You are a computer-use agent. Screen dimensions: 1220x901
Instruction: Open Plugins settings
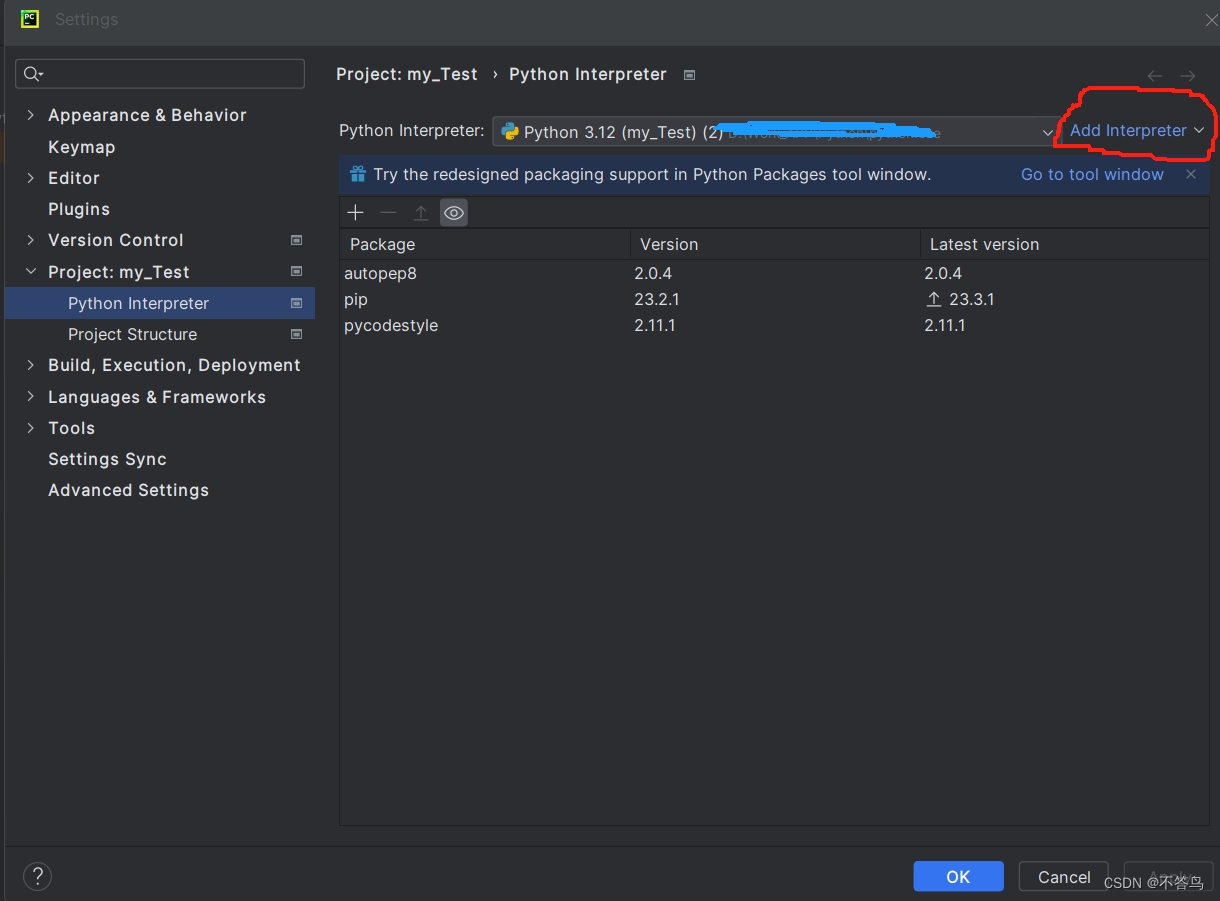[x=79, y=209]
